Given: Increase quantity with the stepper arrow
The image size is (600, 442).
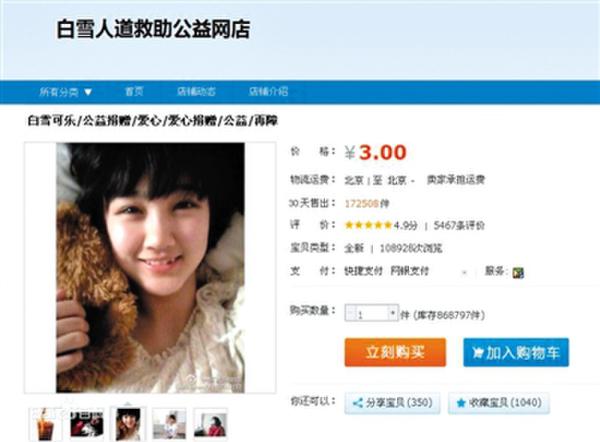Looking at the screenshot, I should 393,313.
